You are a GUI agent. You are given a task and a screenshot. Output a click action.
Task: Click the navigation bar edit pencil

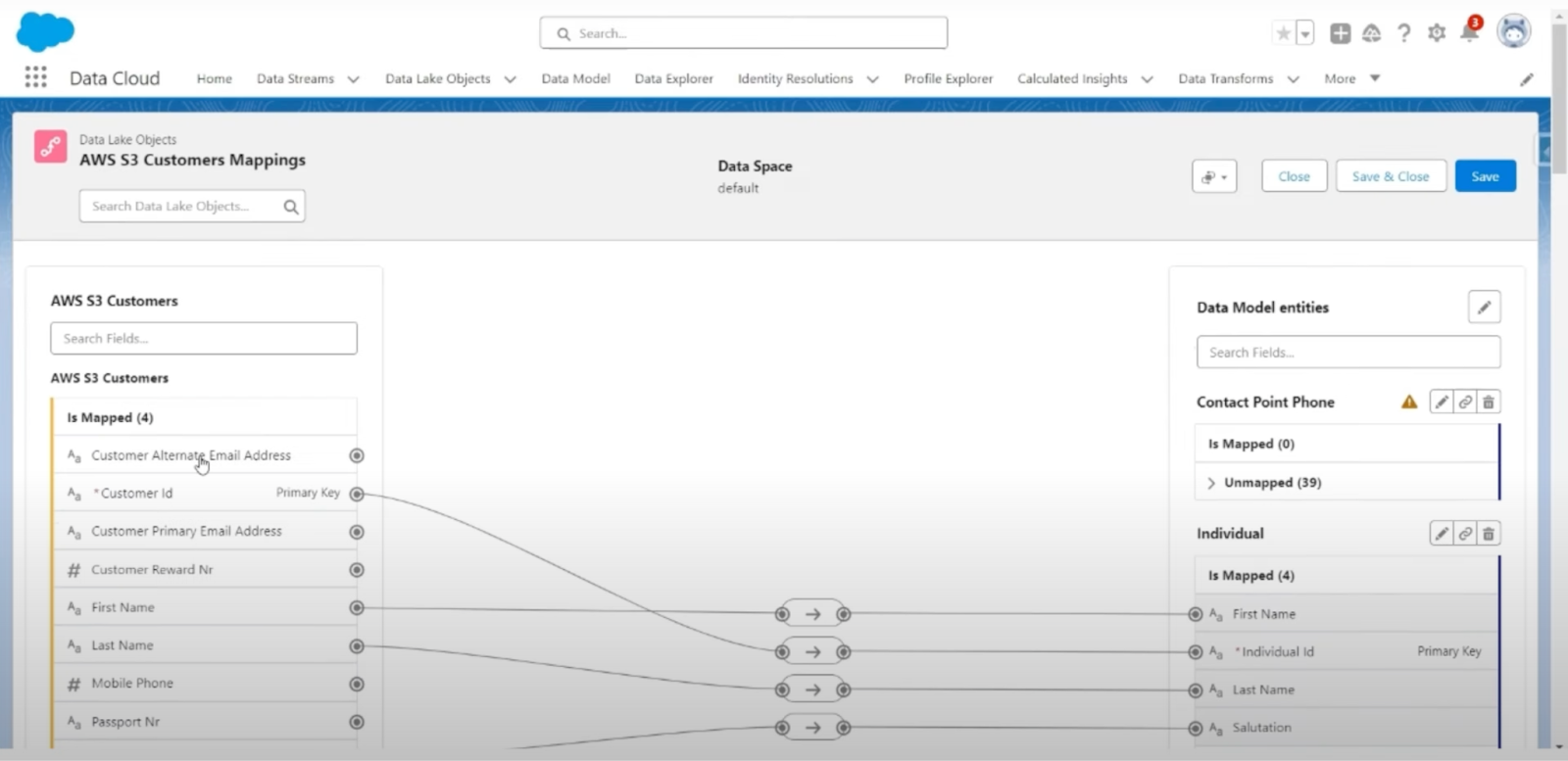1527,79
